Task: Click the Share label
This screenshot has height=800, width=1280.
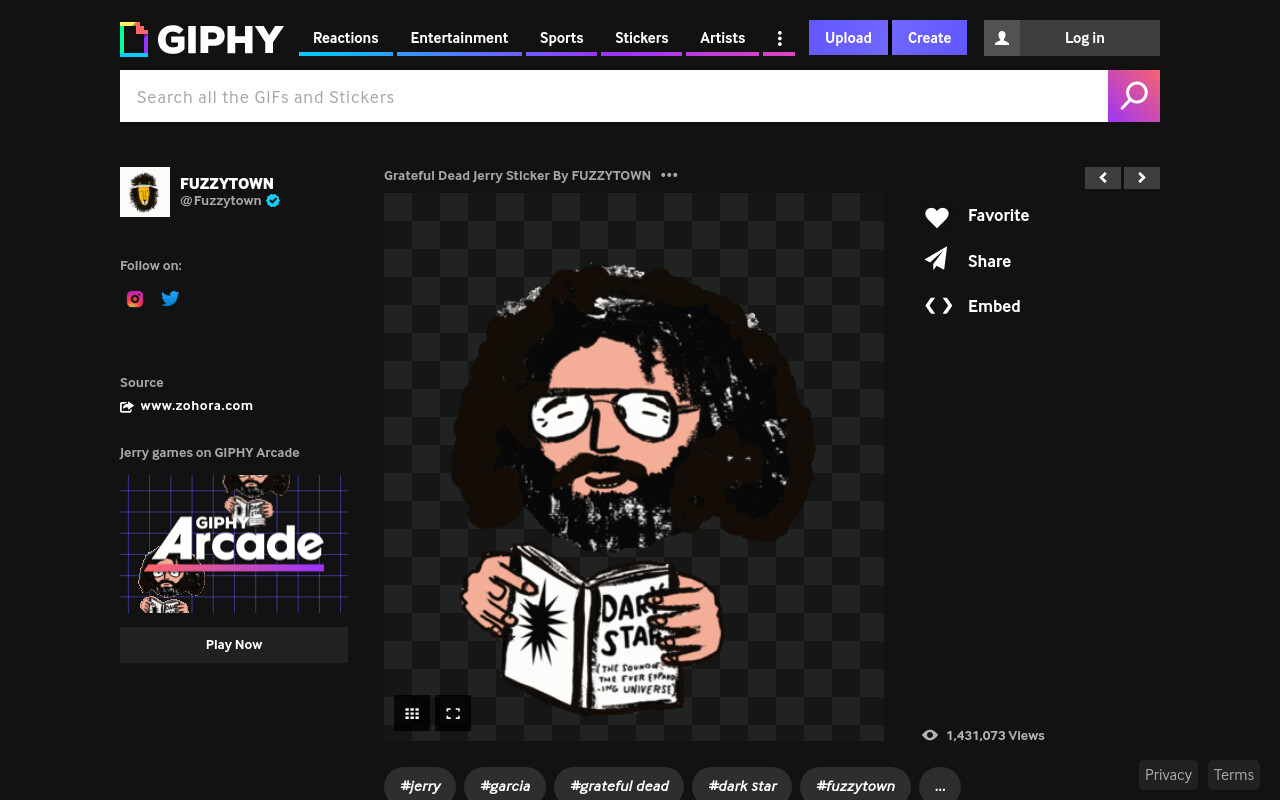Action: coord(989,261)
